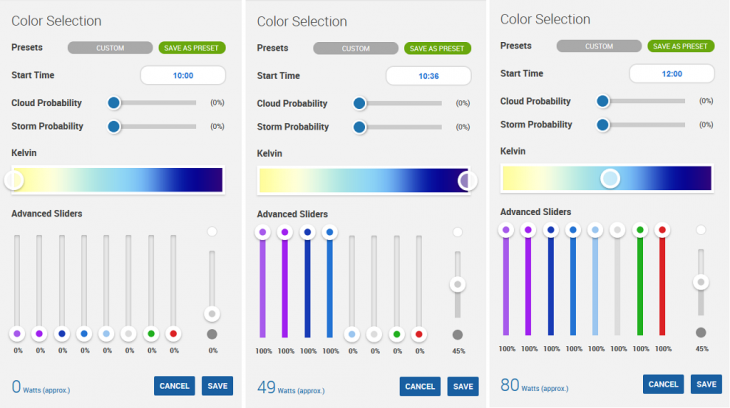Screen dimensions: 730x408
Task: Click the Kelvin handle at the gradient's right end
Action: (467, 180)
